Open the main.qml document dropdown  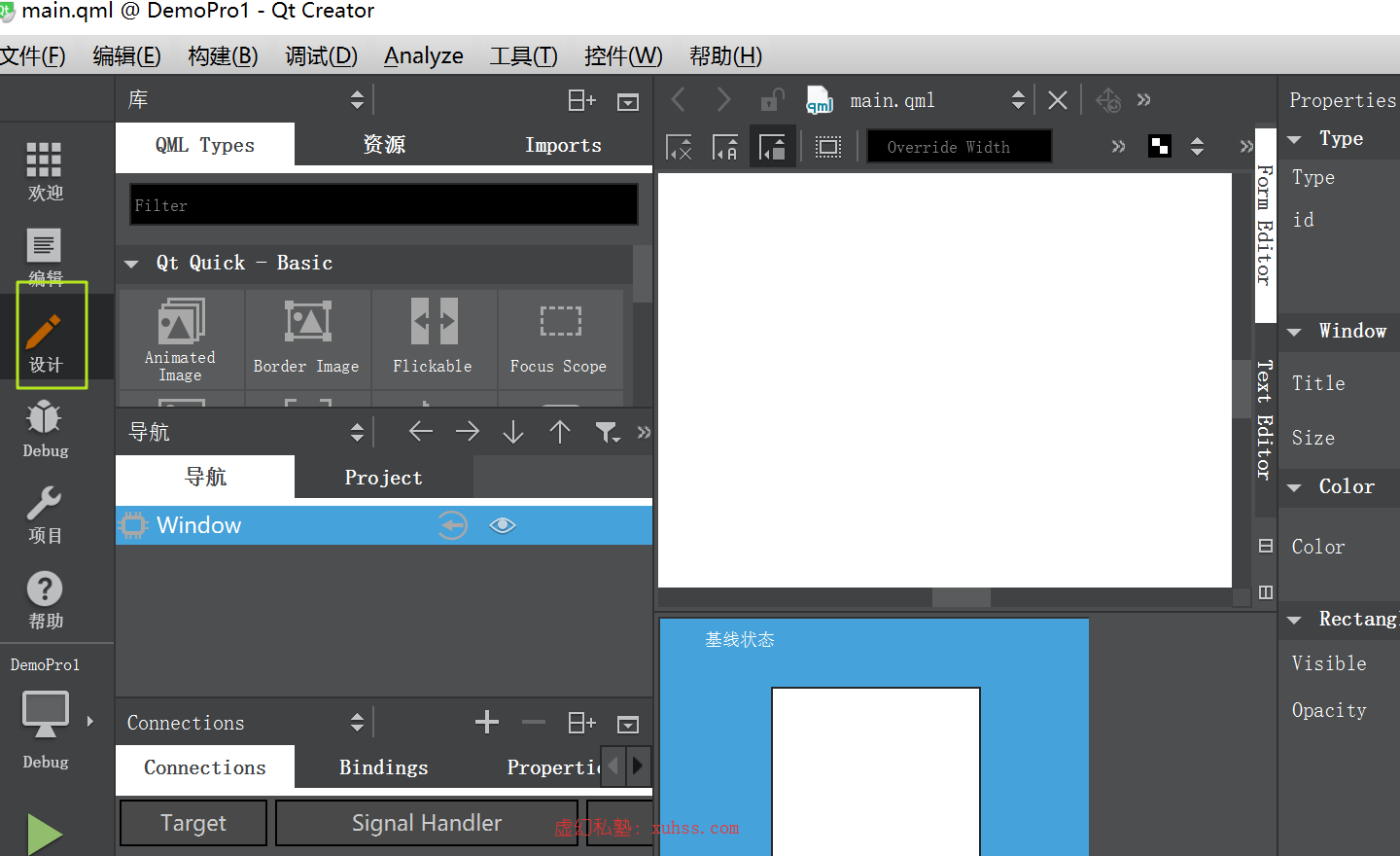tap(1018, 100)
